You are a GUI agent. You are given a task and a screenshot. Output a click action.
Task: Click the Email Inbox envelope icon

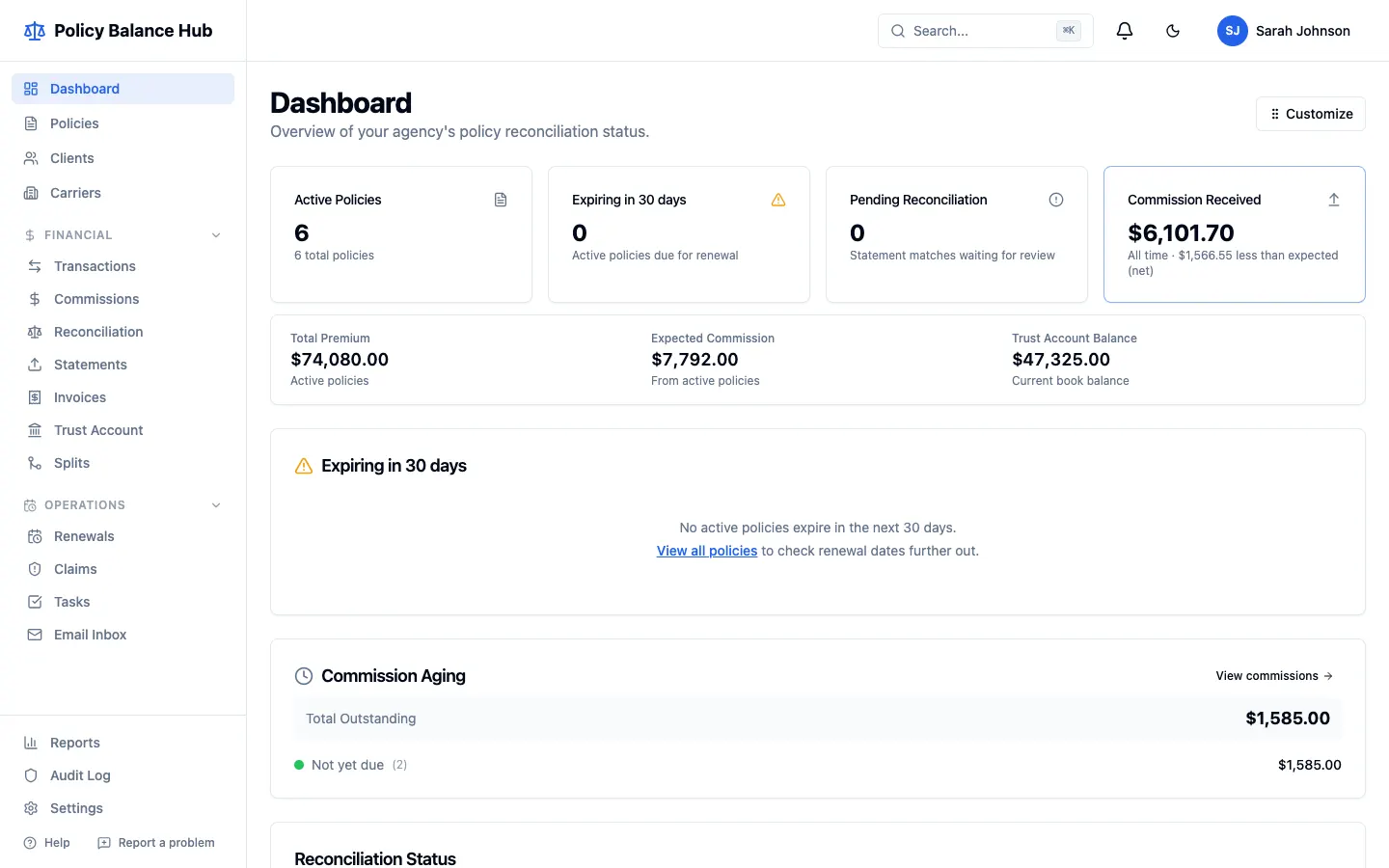tap(35, 635)
